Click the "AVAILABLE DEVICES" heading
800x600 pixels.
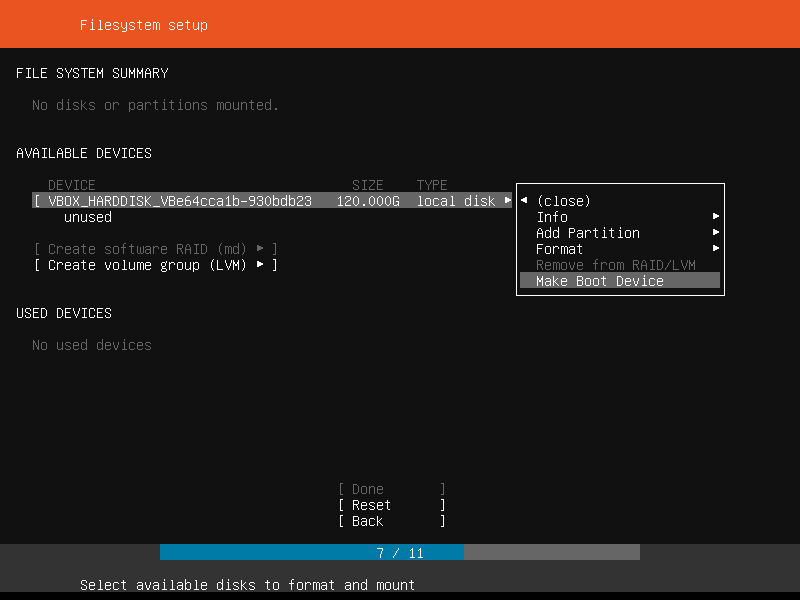pyautogui.click(x=84, y=153)
